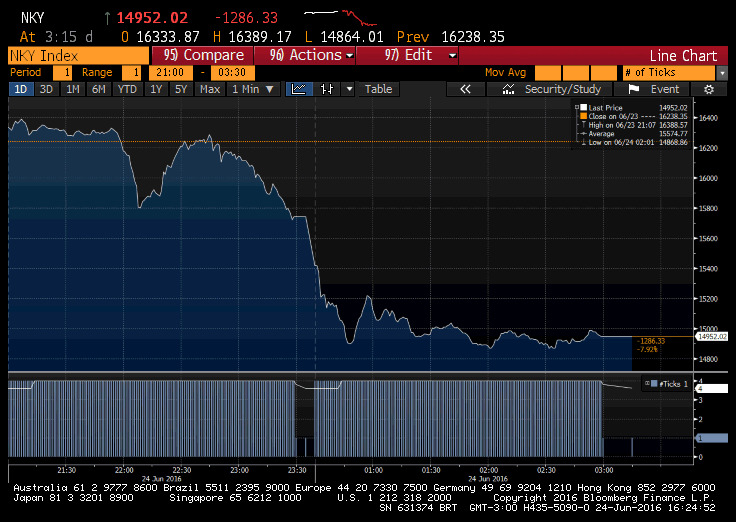Toggle the 5Y range view
This screenshot has width=736, height=522.
181,89
